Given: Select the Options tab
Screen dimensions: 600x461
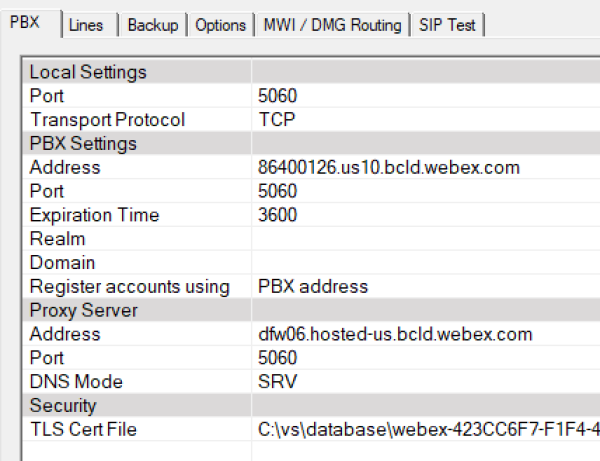Looking at the screenshot, I should [220, 25].
